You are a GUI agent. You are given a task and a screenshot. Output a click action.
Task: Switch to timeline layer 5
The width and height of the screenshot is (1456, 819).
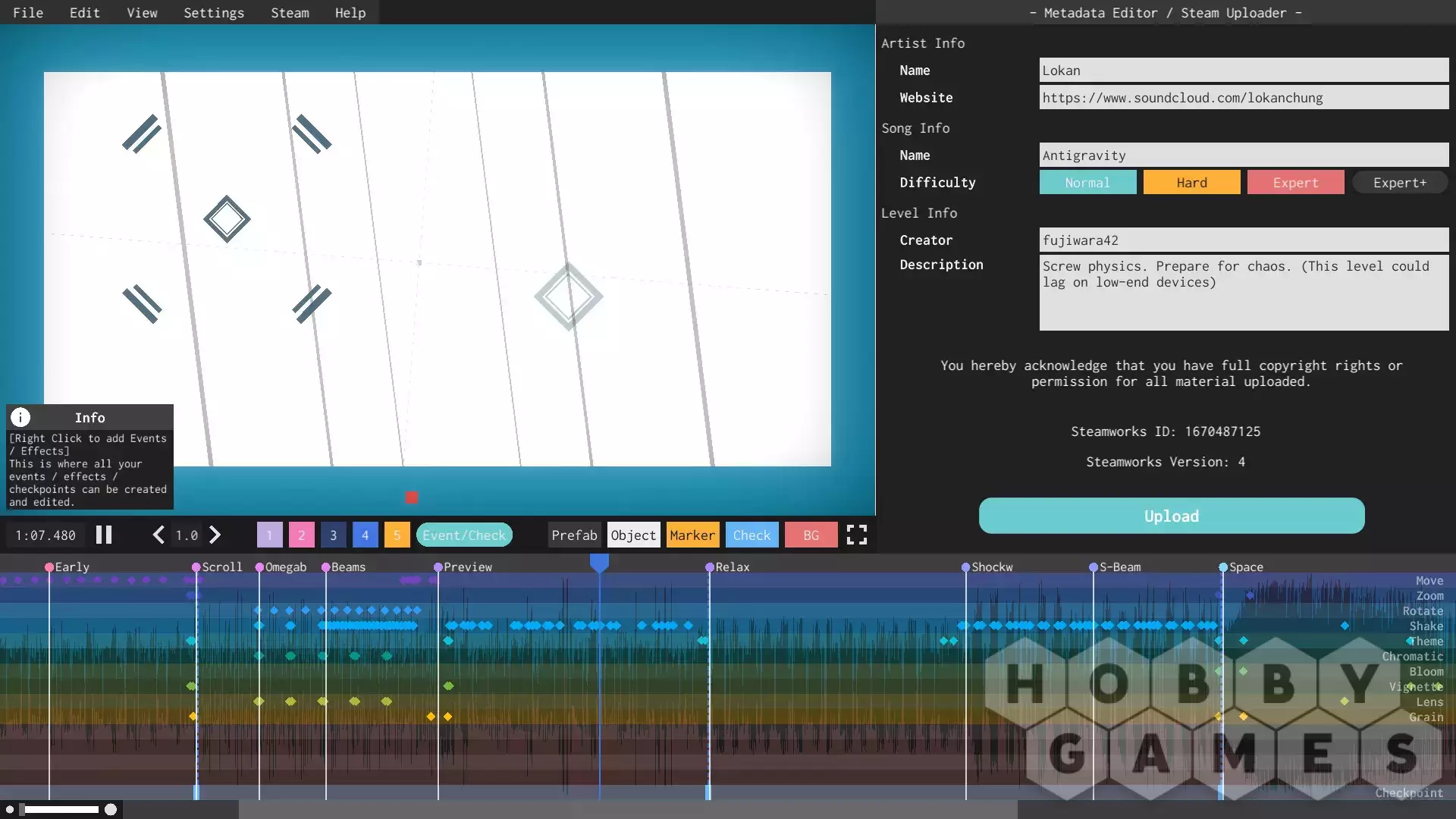coord(397,535)
